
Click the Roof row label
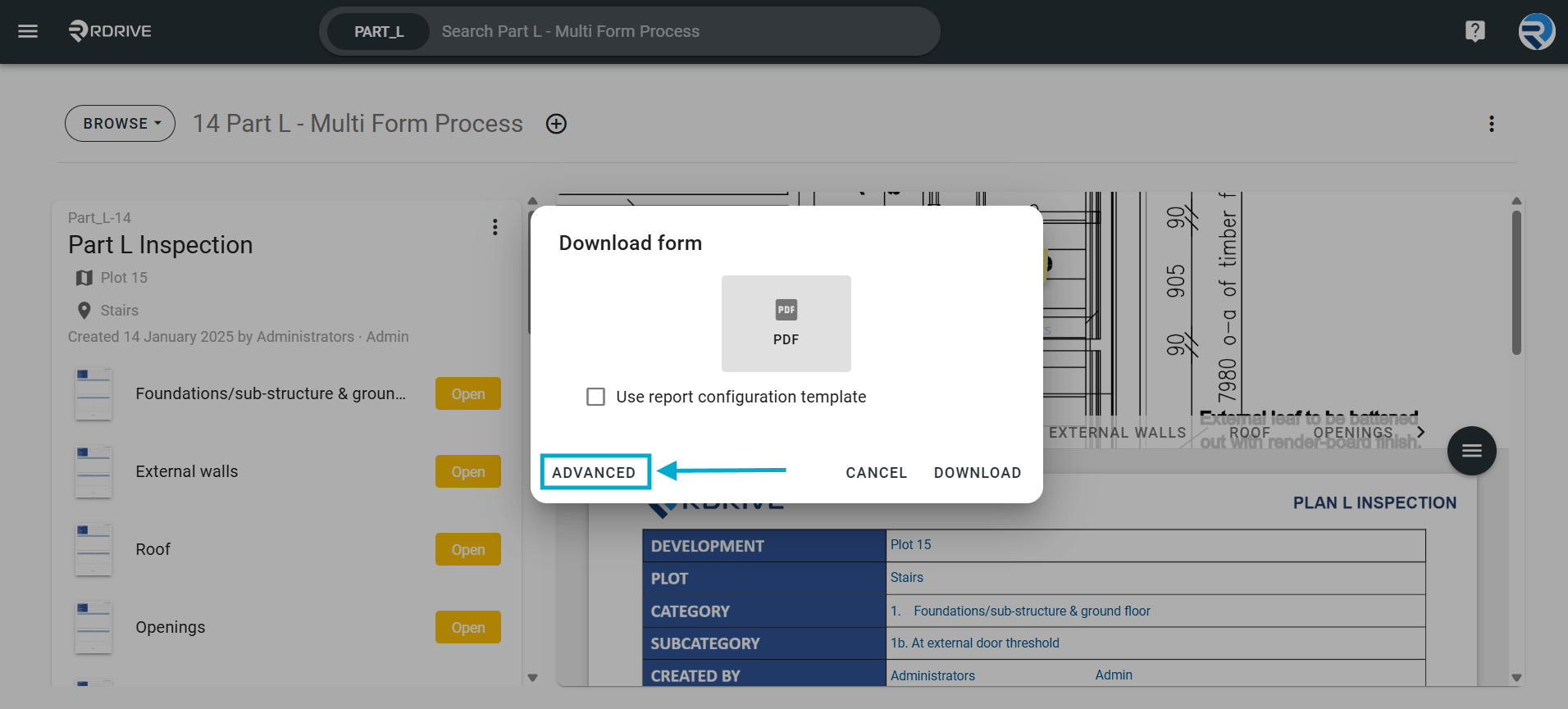(x=153, y=550)
